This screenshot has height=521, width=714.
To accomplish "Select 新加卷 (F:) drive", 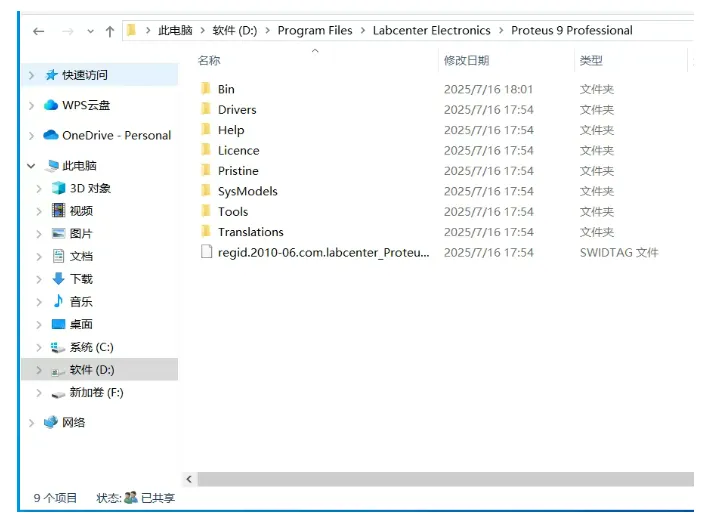I will [x=97, y=393].
